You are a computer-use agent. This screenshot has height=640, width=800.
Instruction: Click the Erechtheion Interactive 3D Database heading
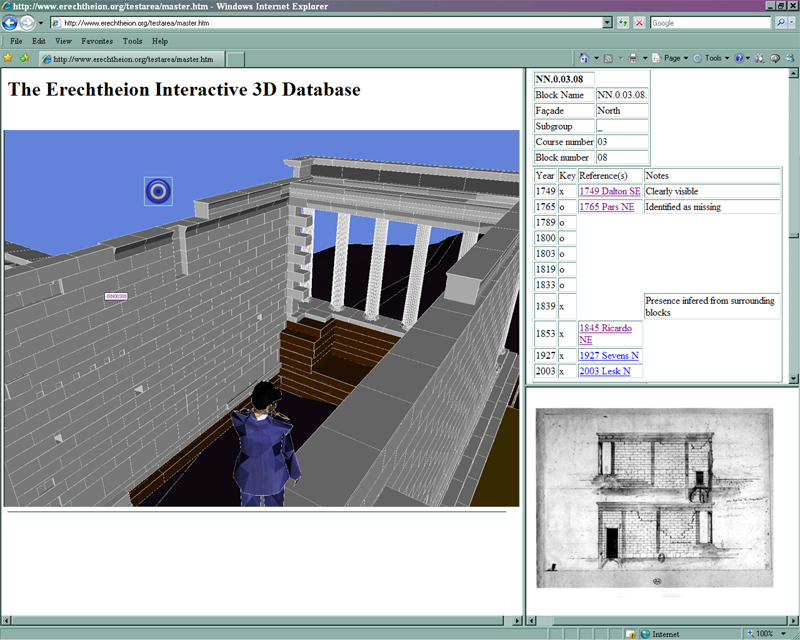pyautogui.click(x=184, y=89)
